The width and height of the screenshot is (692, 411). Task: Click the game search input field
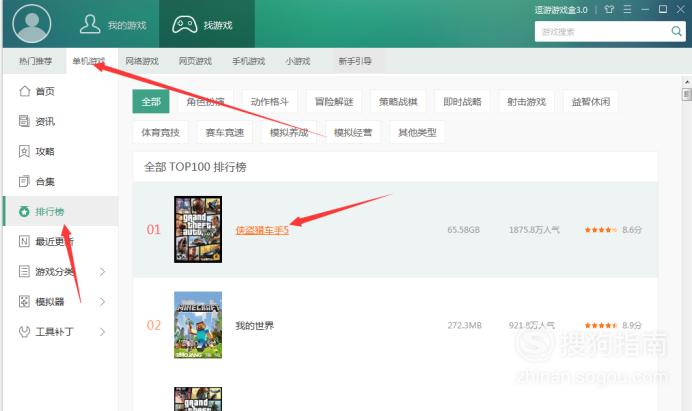[602, 31]
